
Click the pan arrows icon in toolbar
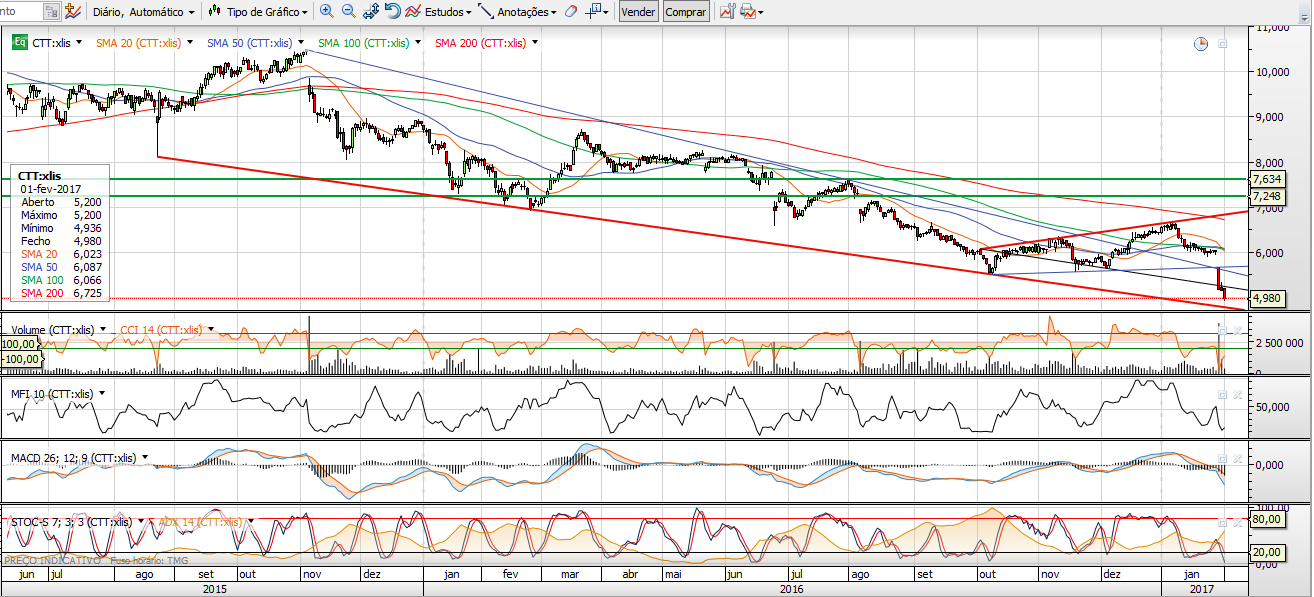pyautogui.click(x=370, y=12)
